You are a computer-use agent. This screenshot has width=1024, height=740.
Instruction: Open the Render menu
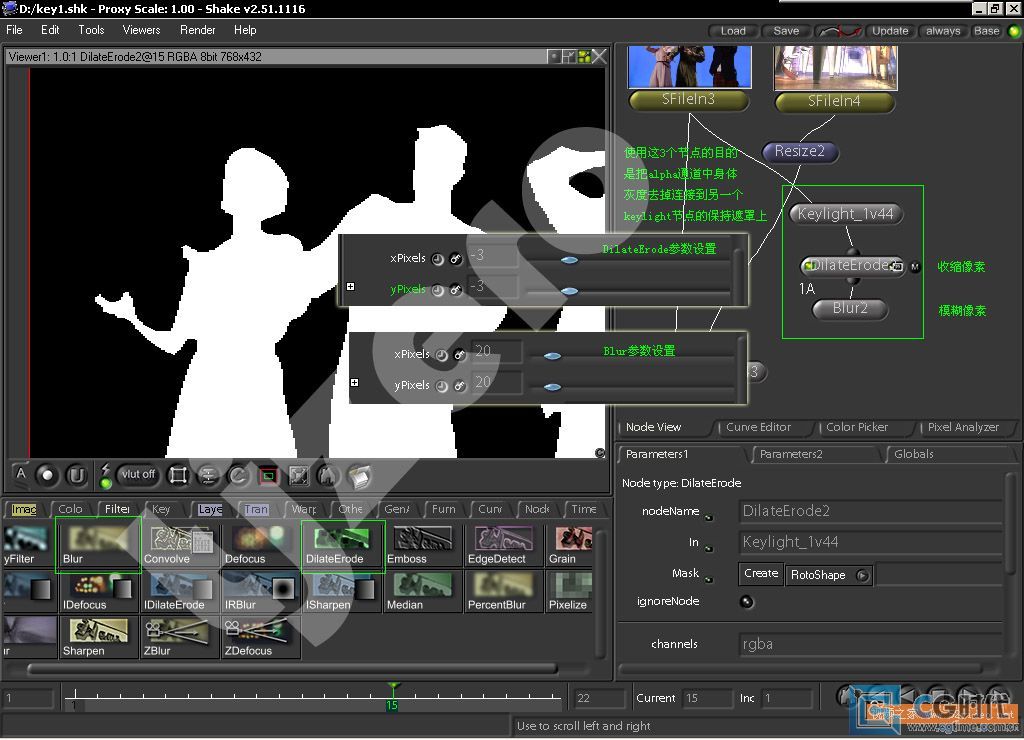197,30
